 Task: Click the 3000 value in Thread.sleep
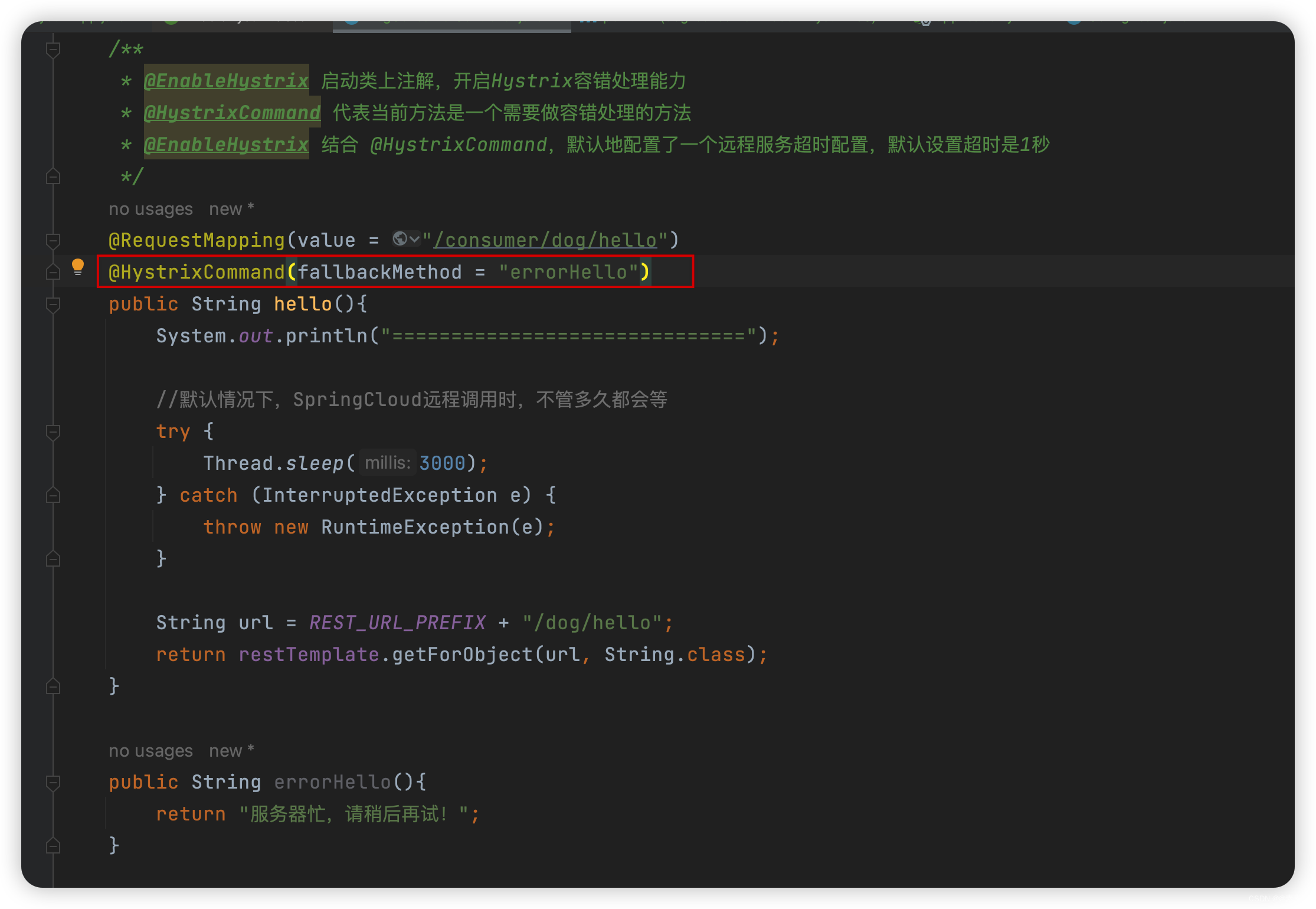click(x=442, y=463)
